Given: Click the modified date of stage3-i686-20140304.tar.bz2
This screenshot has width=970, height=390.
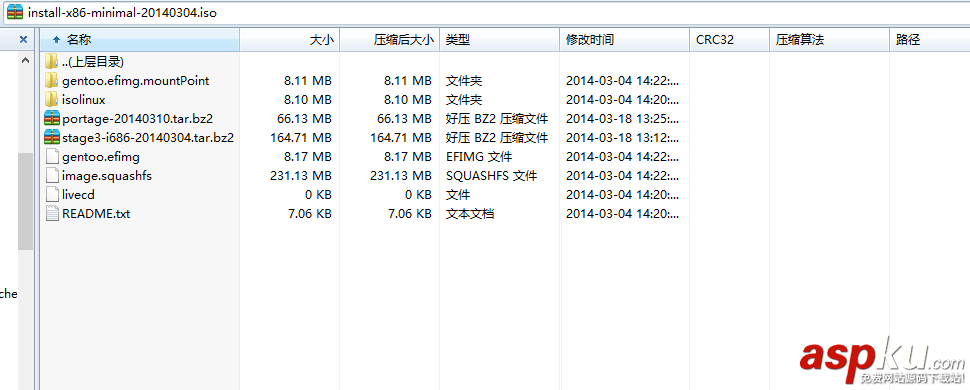Looking at the screenshot, I should (622, 137).
